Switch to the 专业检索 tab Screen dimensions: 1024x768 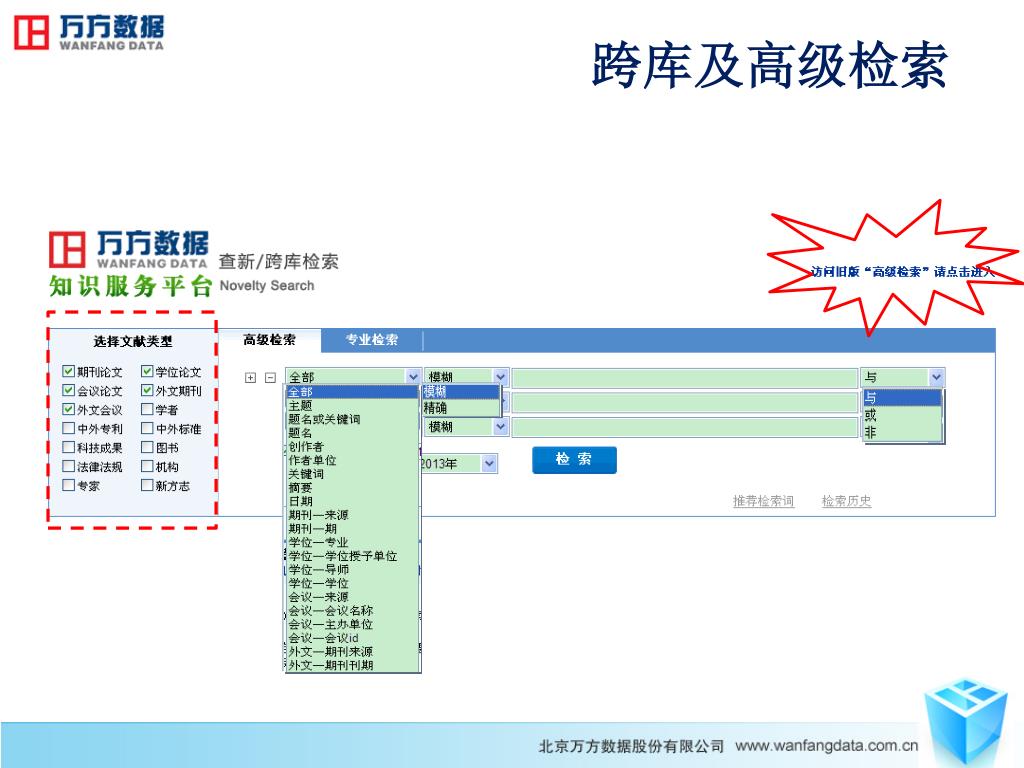(371, 340)
